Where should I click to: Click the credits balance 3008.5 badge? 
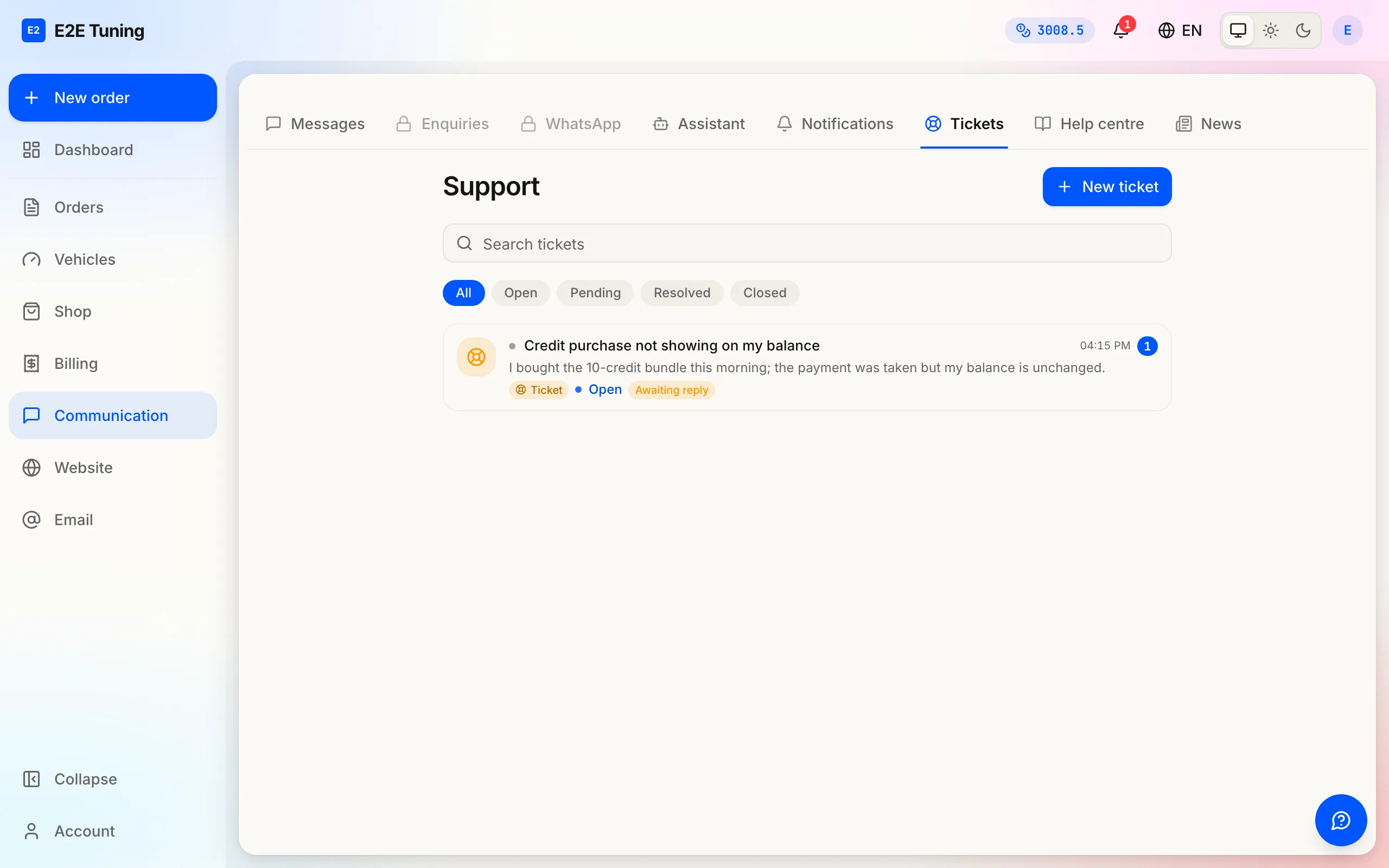(1049, 30)
